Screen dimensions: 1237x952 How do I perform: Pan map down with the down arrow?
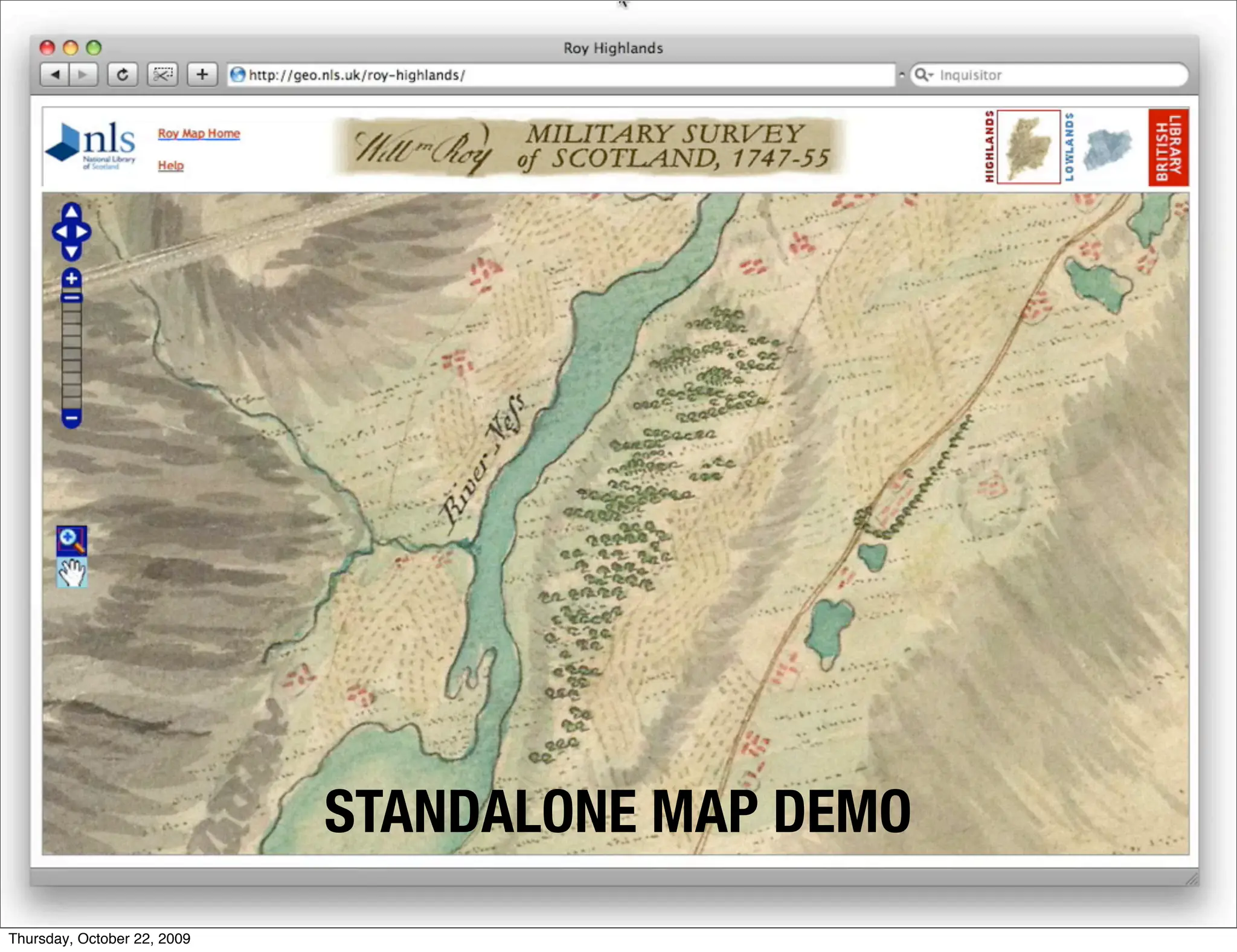71,252
